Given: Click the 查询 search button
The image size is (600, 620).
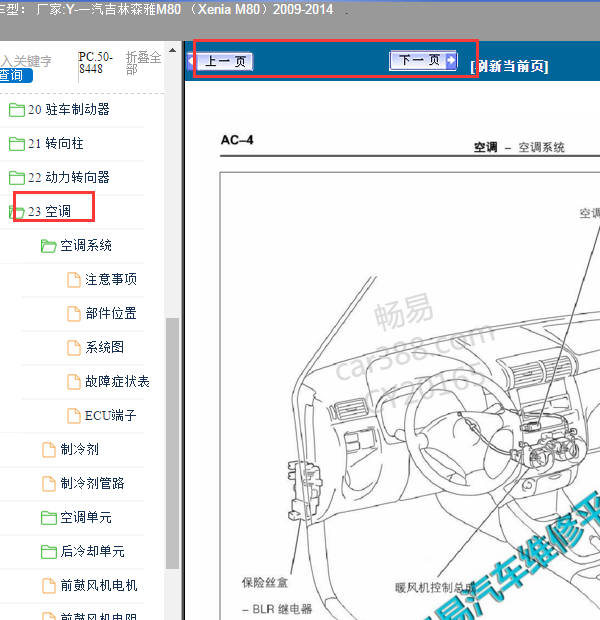Looking at the screenshot, I should (16, 75).
